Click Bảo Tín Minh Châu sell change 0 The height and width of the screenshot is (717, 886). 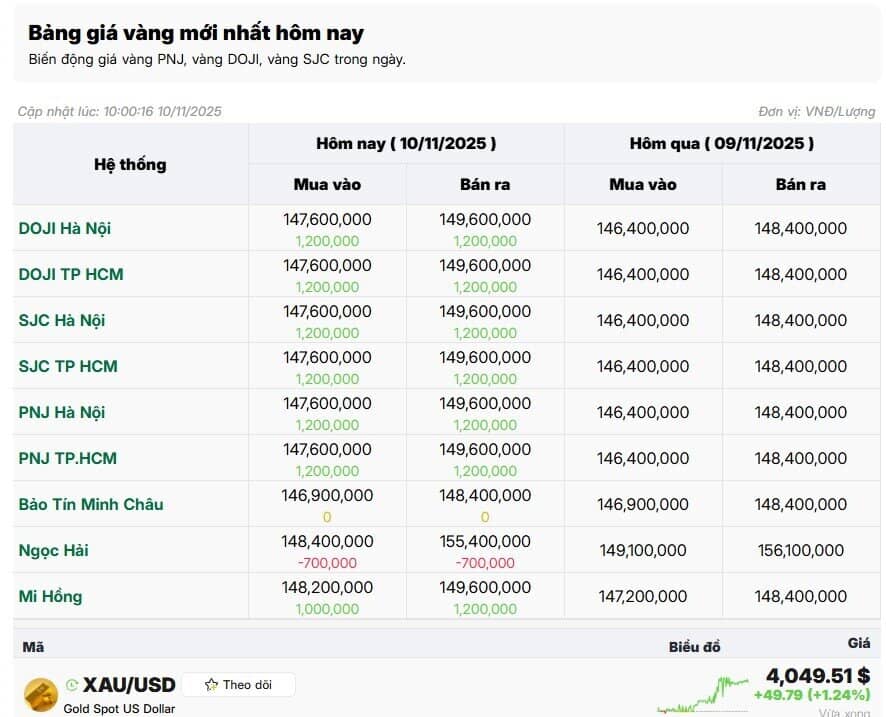(485, 517)
